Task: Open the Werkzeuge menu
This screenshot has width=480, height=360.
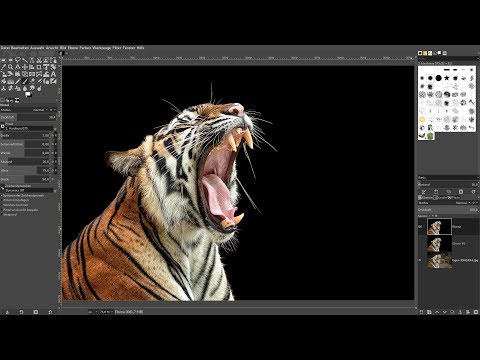Action: [x=102, y=48]
